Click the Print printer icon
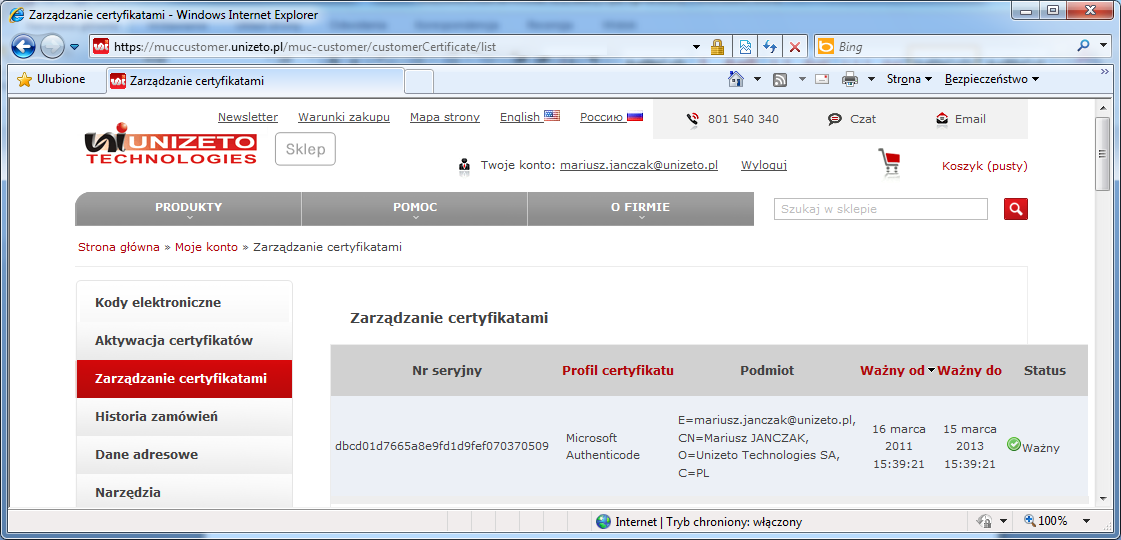Viewport: 1121px width, 540px height. [x=850, y=79]
